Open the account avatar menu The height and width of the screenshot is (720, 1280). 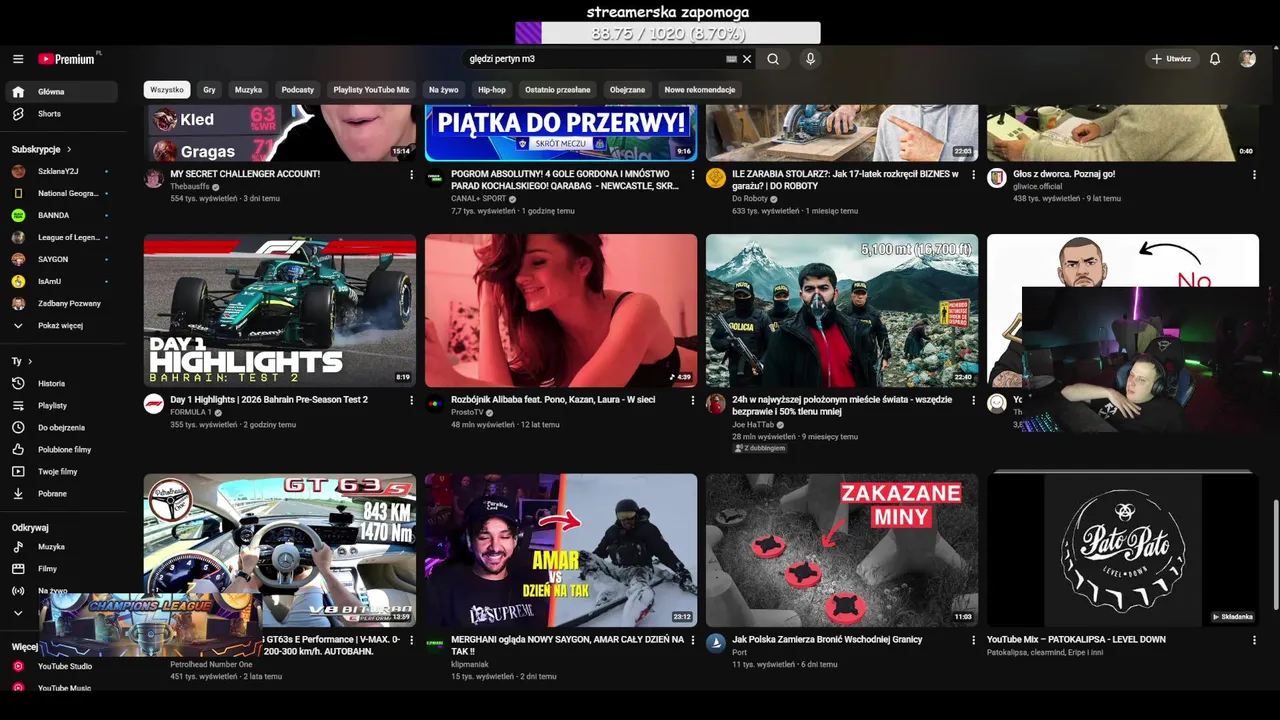pos(1247,59)
